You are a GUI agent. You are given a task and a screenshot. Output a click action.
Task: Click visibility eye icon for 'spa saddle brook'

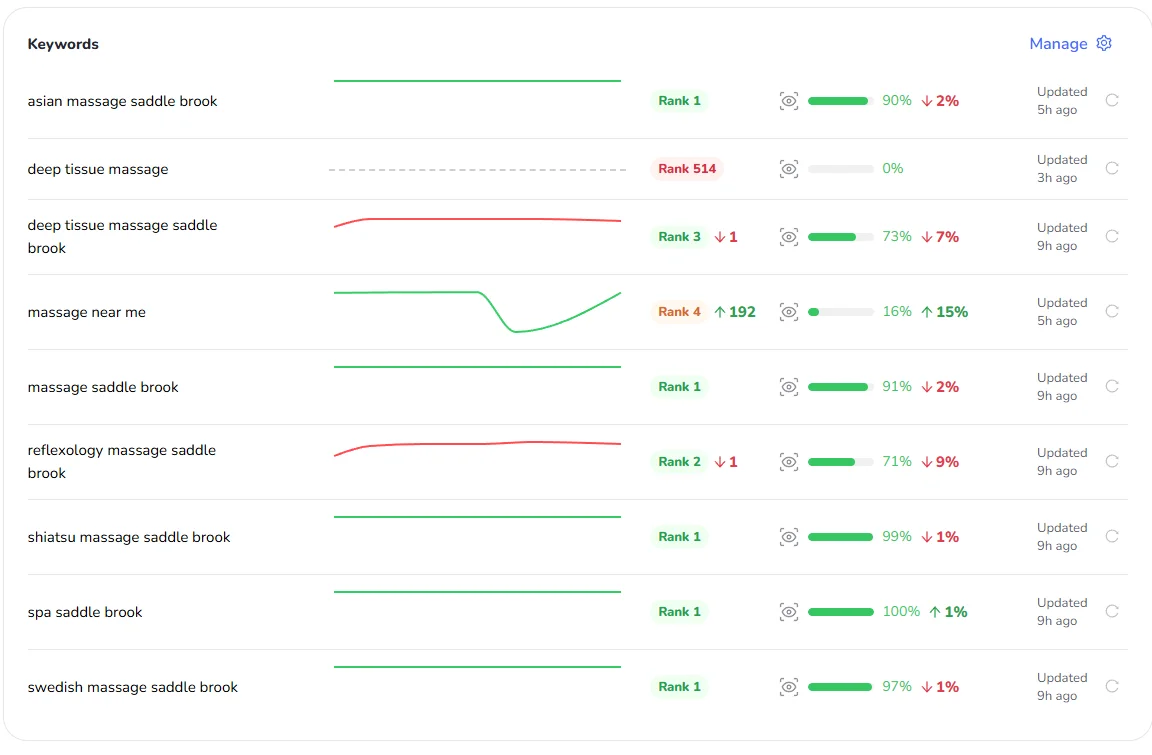tap(789, 612)
